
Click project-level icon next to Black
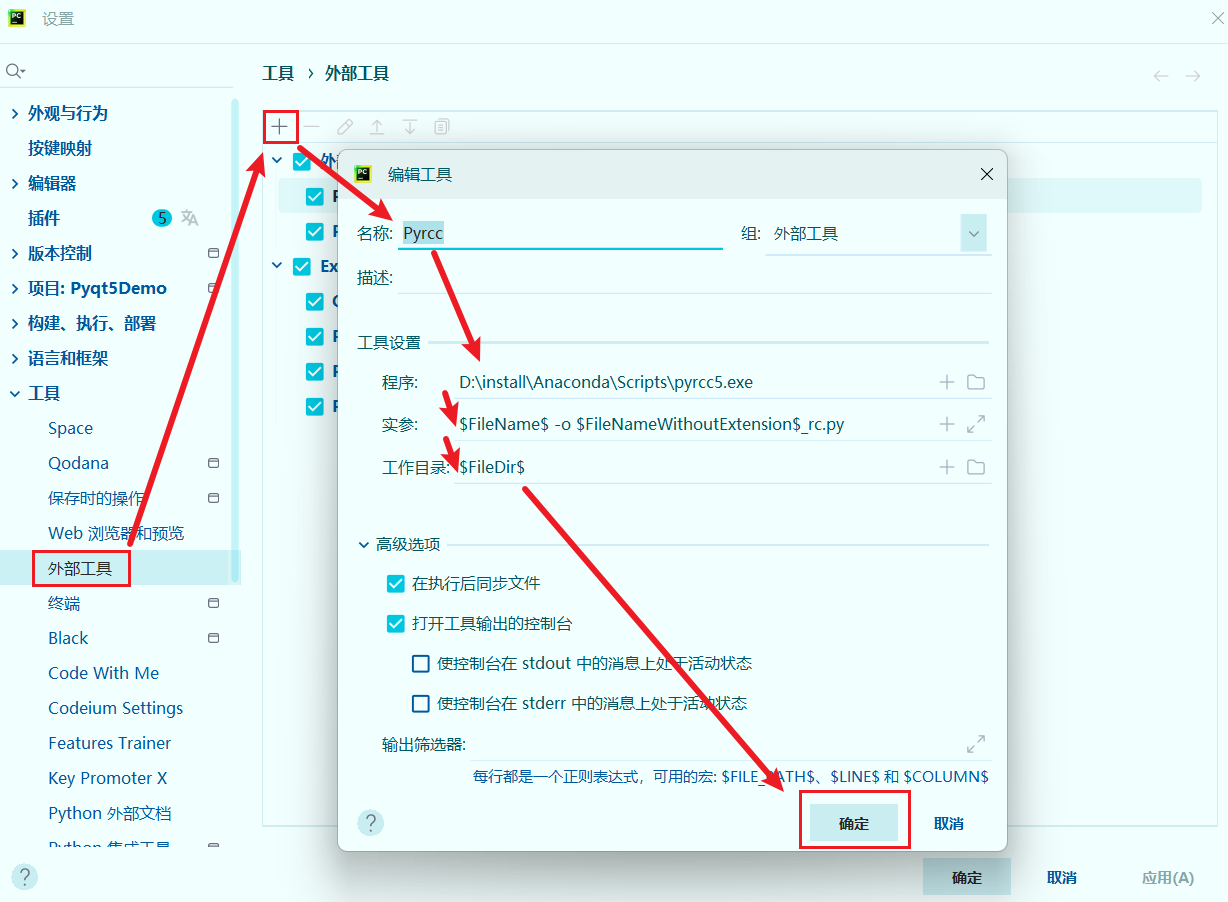click(213, 638)
